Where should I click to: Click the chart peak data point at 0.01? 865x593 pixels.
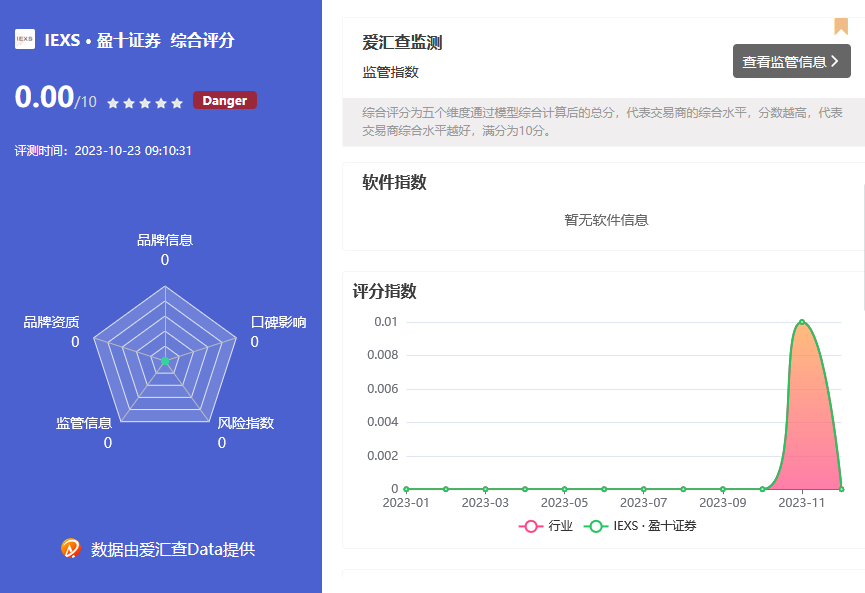(x=802, y=322)
